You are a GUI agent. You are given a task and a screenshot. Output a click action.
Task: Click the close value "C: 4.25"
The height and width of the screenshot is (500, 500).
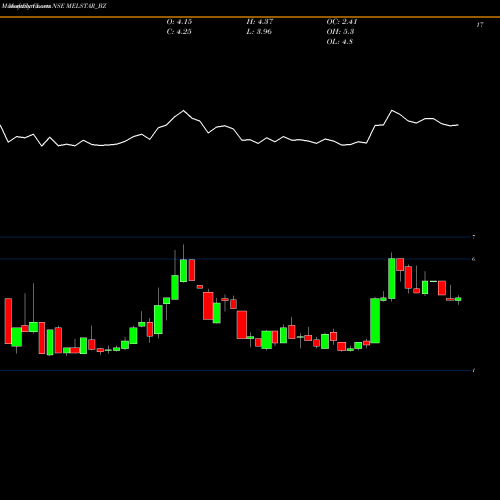coord(179,32)
